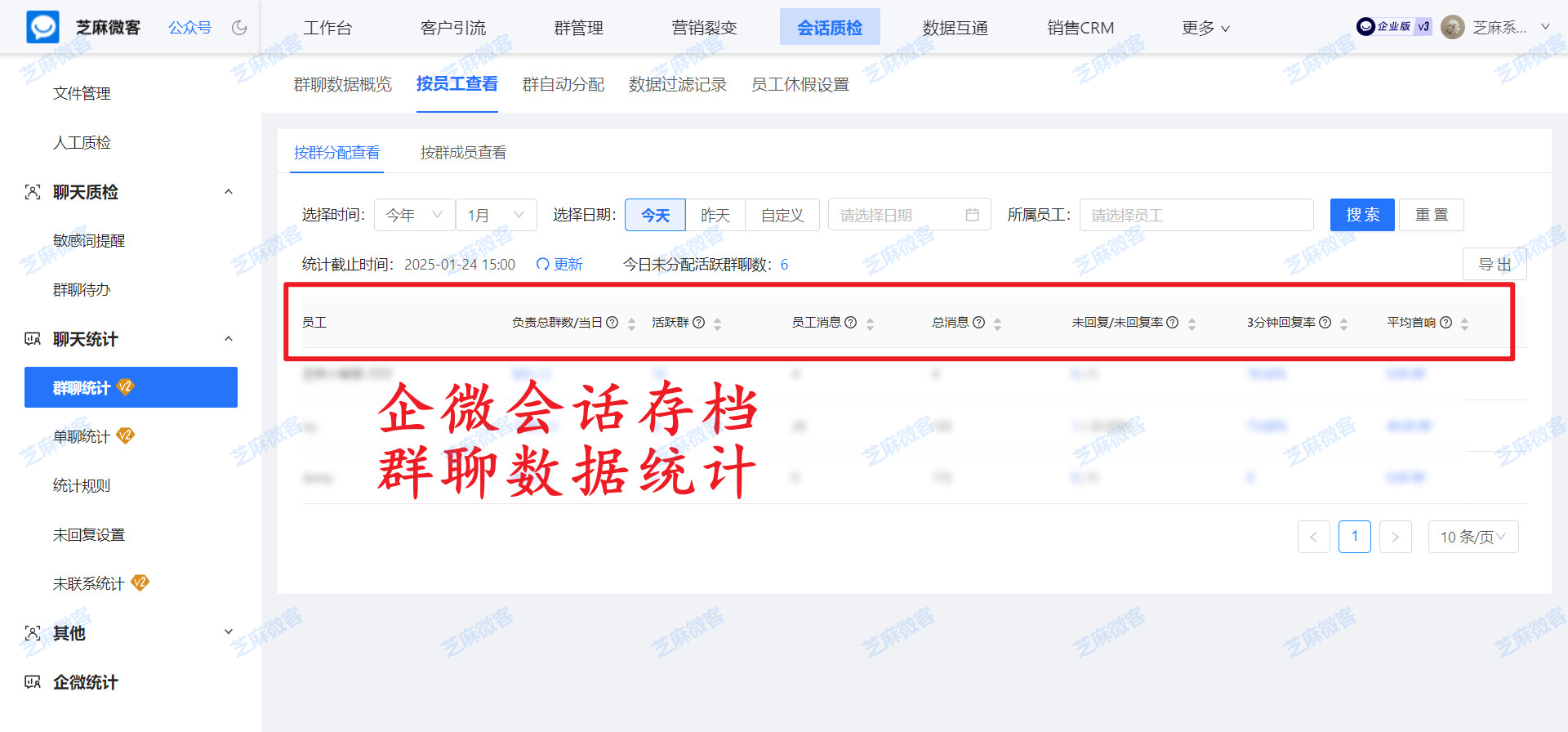Select 昨天 date option
The height and width of the screenshot is (732, 1568).
coord(715,215)
